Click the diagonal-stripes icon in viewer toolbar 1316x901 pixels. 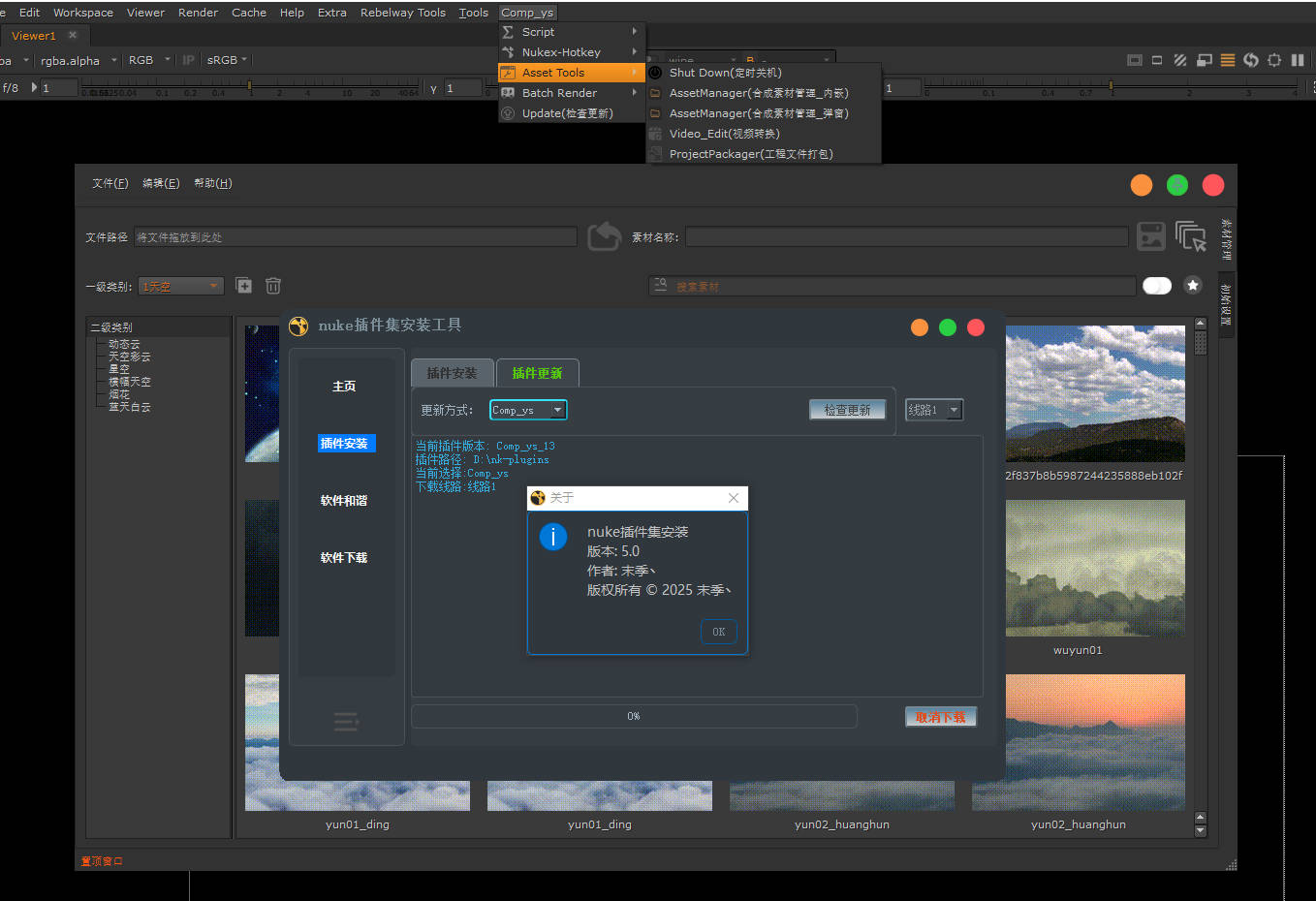tap(1180, 60)
